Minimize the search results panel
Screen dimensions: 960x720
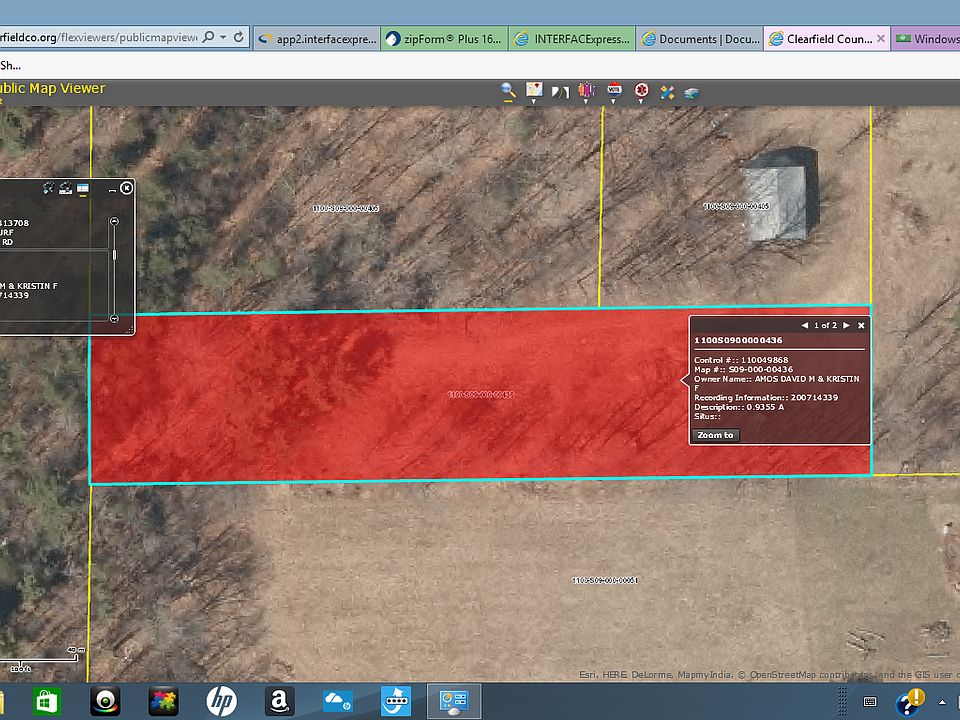coord(111,189)
